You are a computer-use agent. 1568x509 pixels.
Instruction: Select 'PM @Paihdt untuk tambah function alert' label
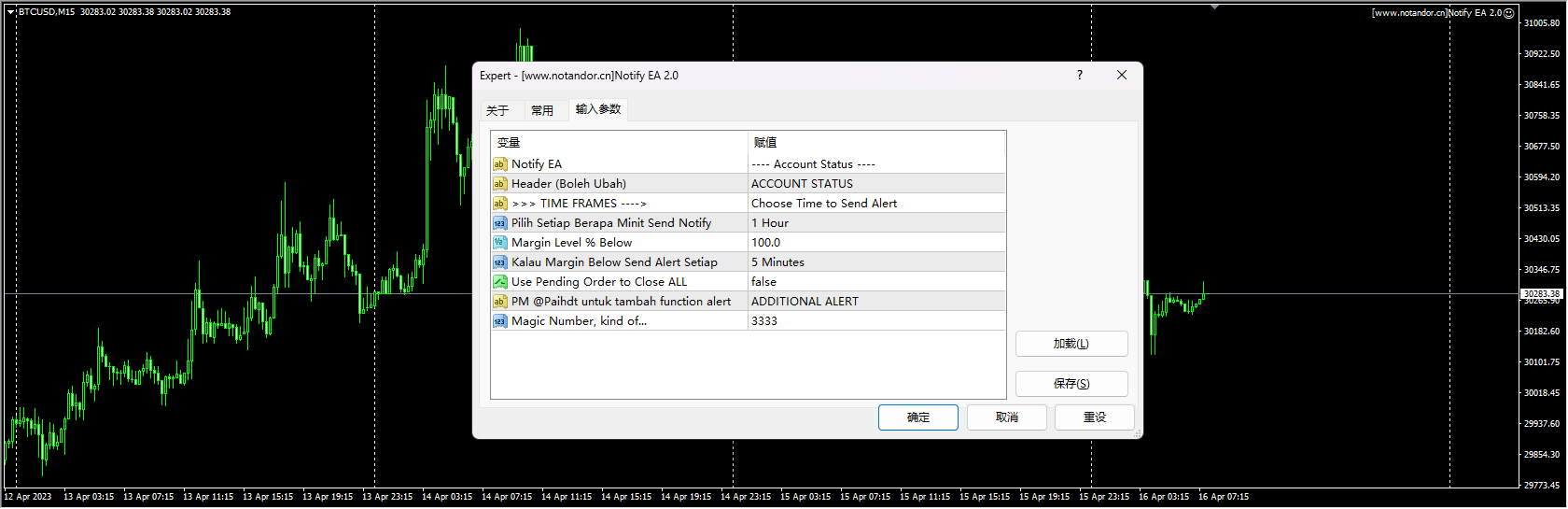tap(621, 302)
